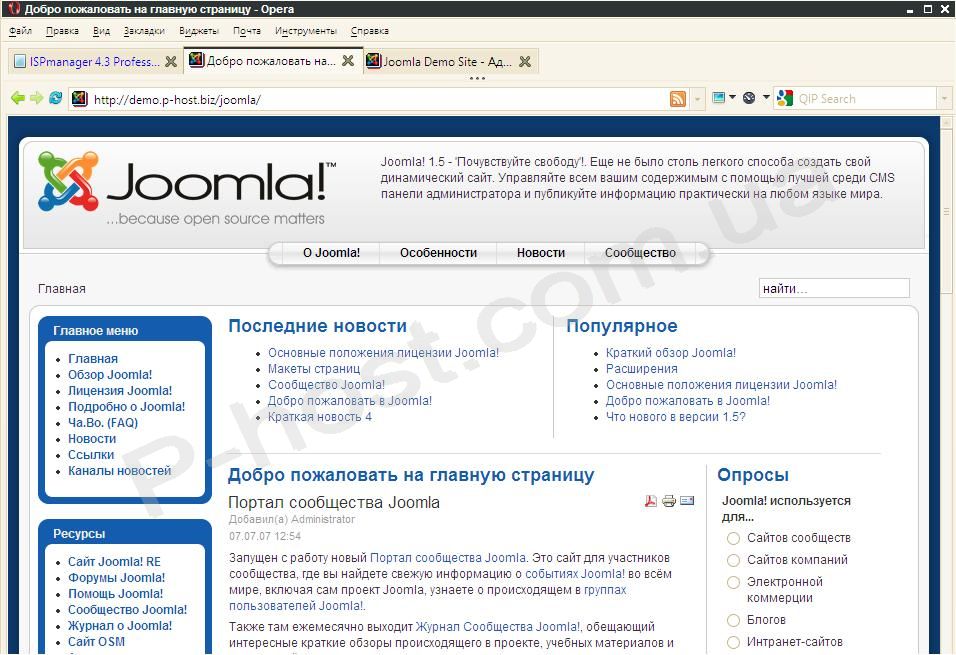Click the green Forward arrow
956x655 pixels.
pos(37,98)
